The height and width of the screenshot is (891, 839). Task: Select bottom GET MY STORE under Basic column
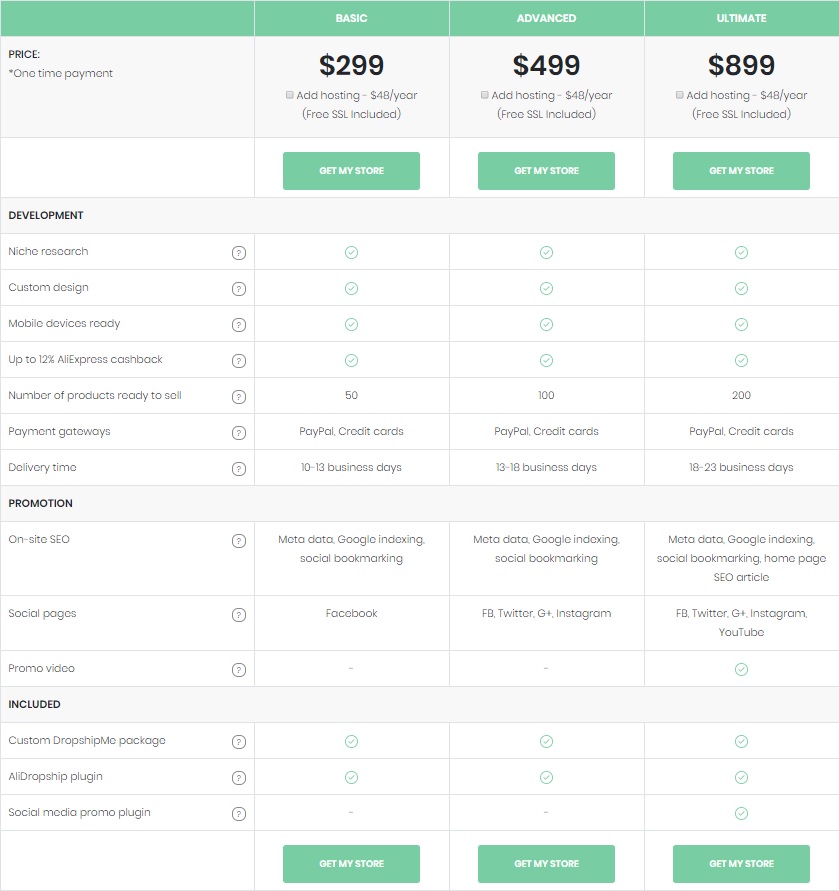pos(351,864)
